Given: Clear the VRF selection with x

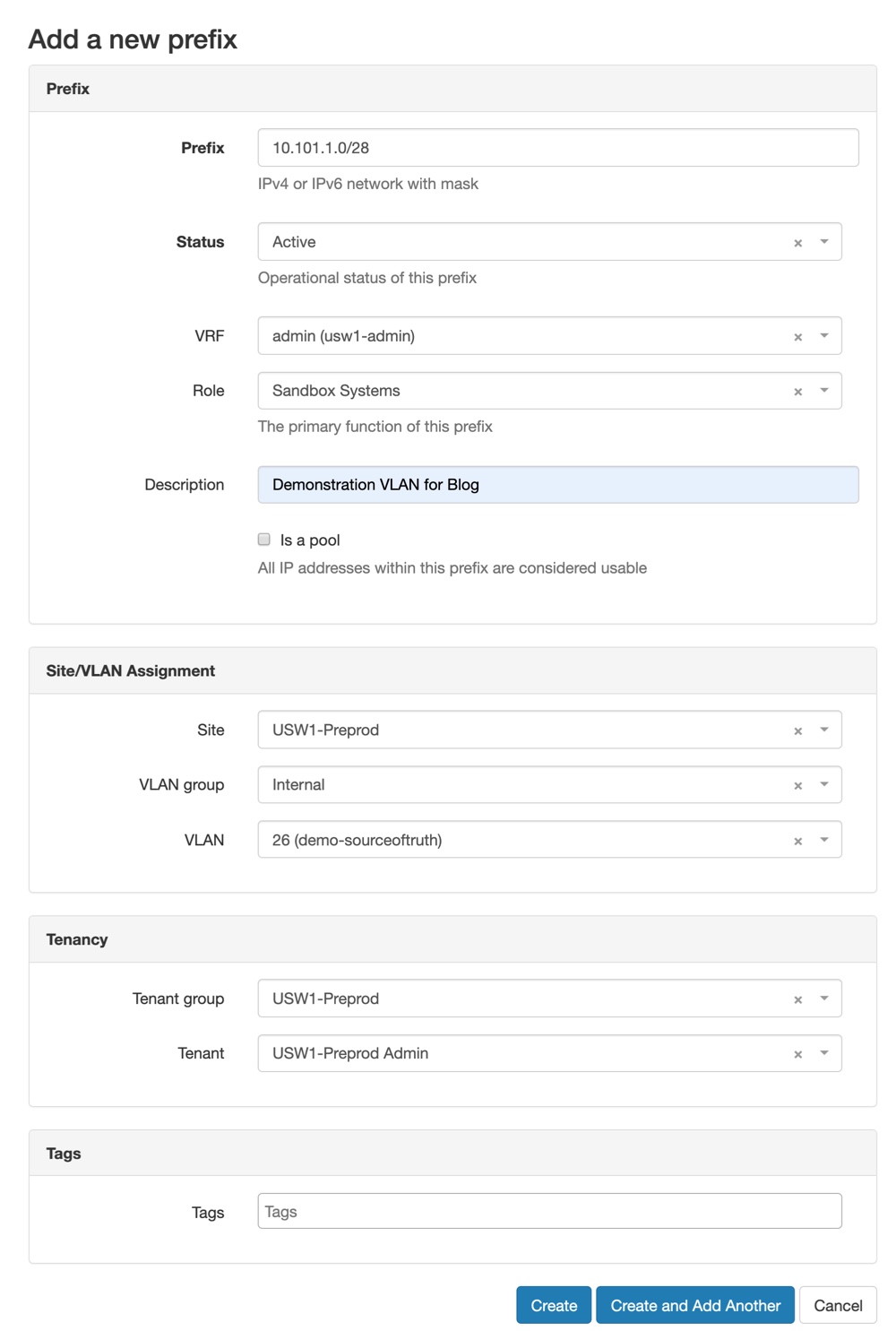Looking at the screenshot, I should coord(797,337).
